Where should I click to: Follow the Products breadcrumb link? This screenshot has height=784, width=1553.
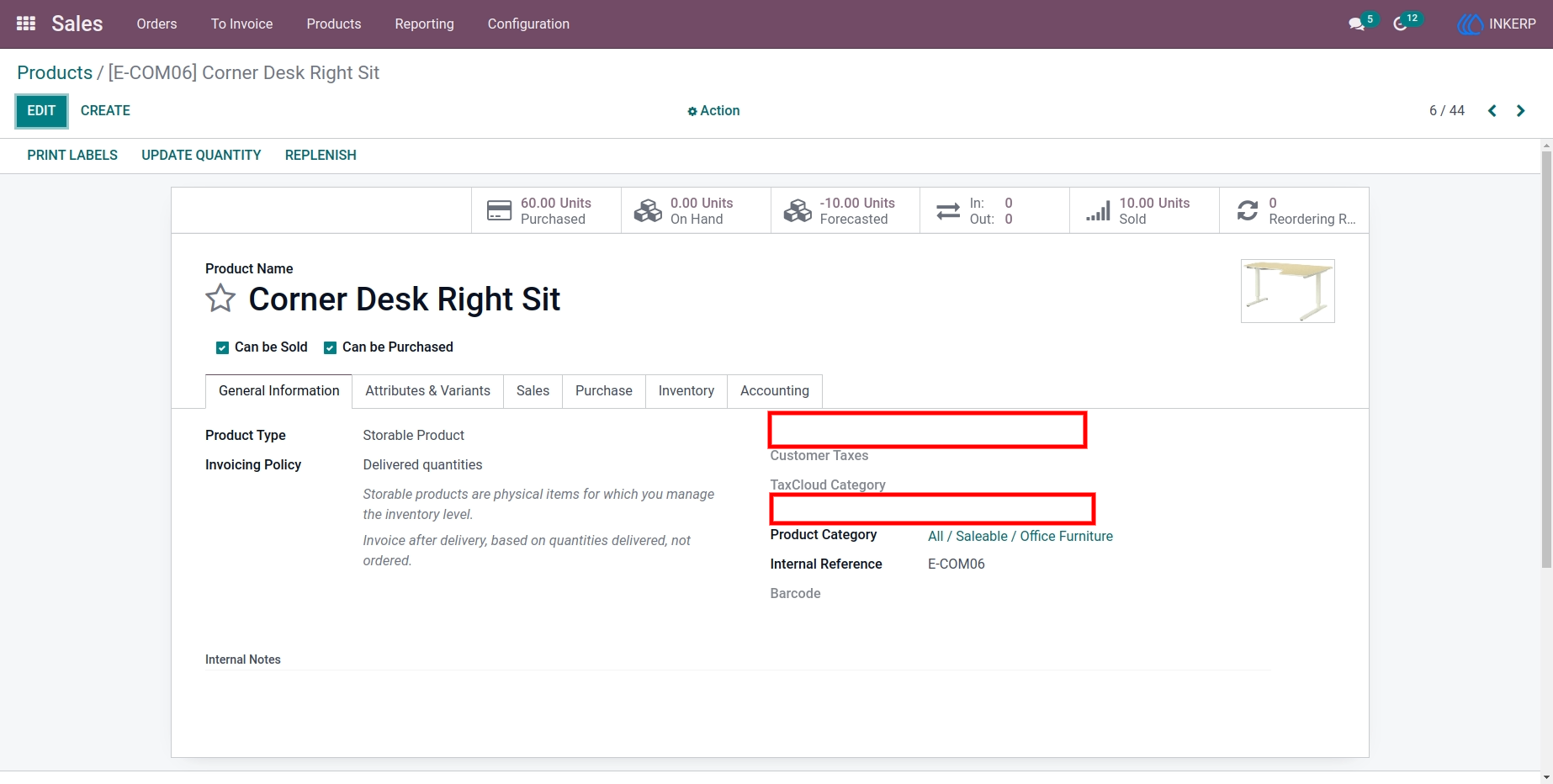pyautogui.click(x=55, y=73)
